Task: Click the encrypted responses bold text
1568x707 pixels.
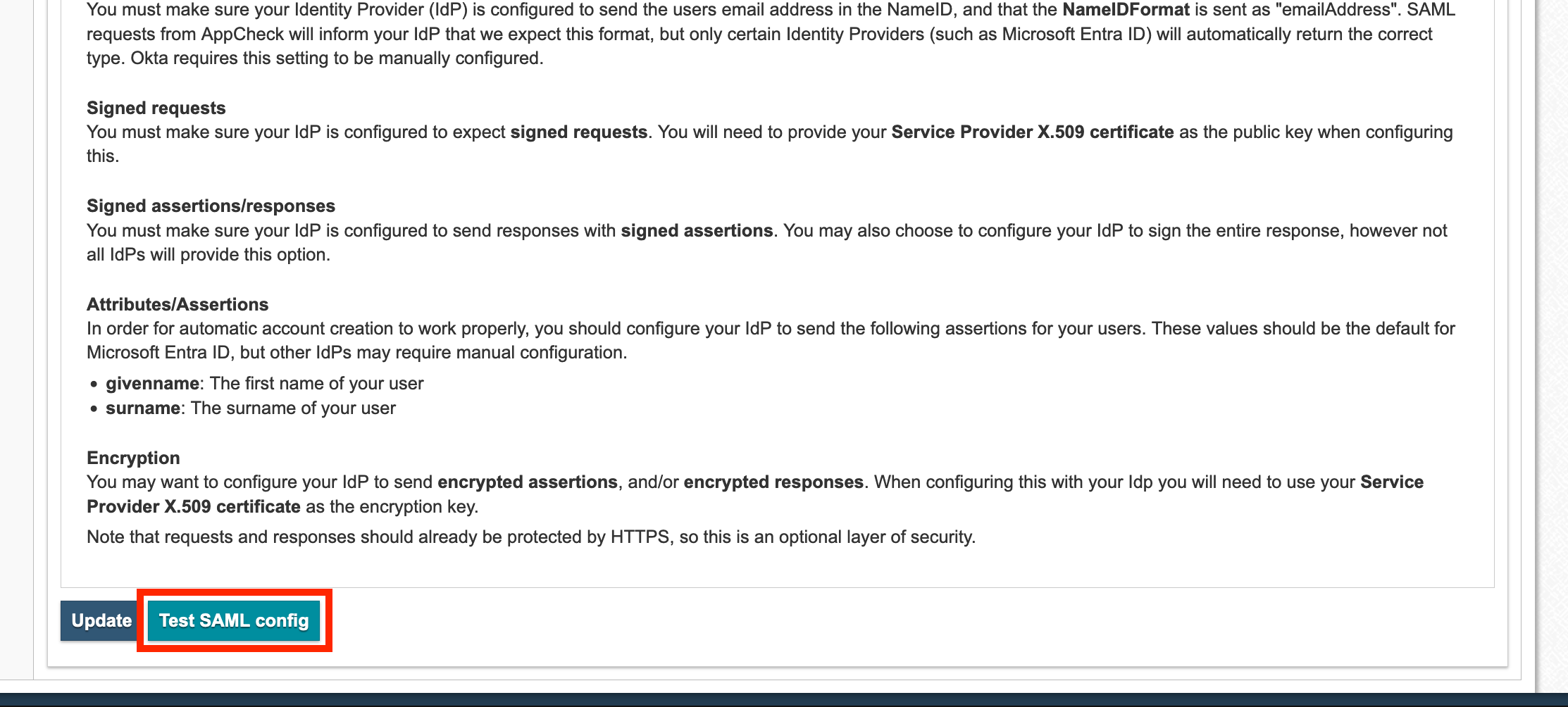Action: (773, 482)
